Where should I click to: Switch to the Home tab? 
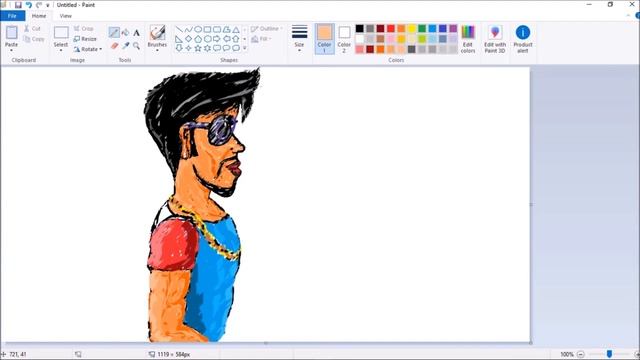pos(39,16)
